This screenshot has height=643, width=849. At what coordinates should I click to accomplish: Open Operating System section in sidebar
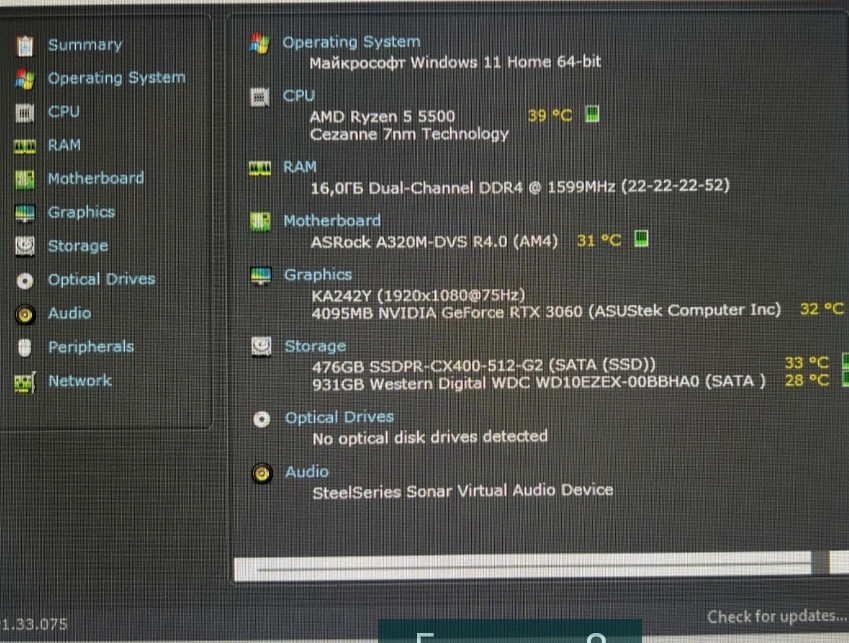(x=116, y=78)
